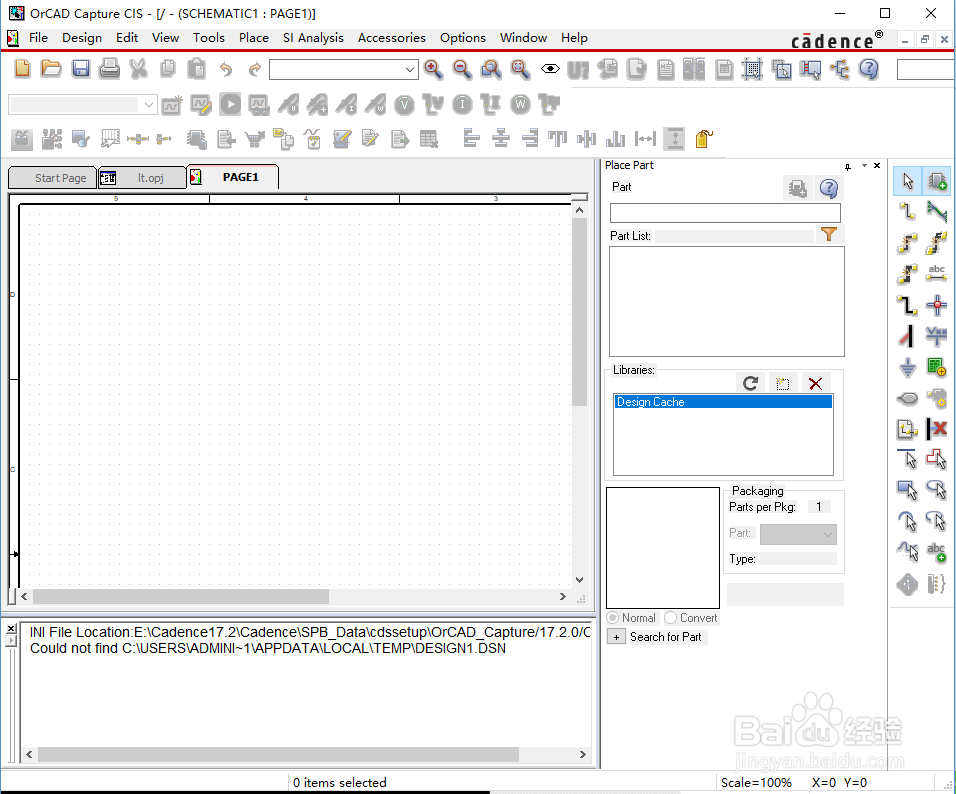Click the schematic vertical scrollbar thumb
The image size is (956, 794).
579,312
